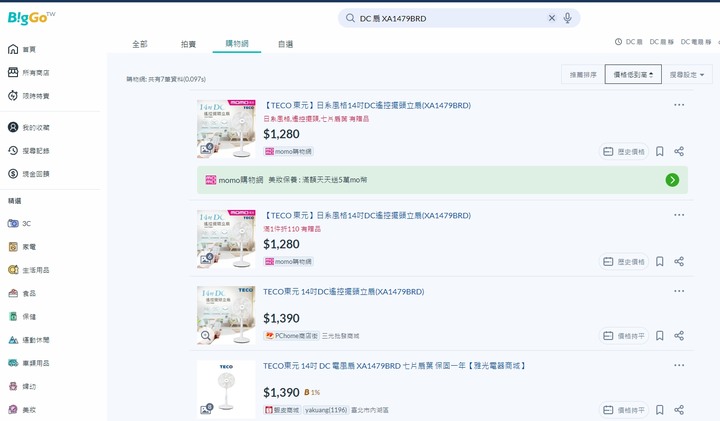This screenshot has width=720, height=421.
Task: Open 我的收藏 in the sidebar
Action: 28,127
